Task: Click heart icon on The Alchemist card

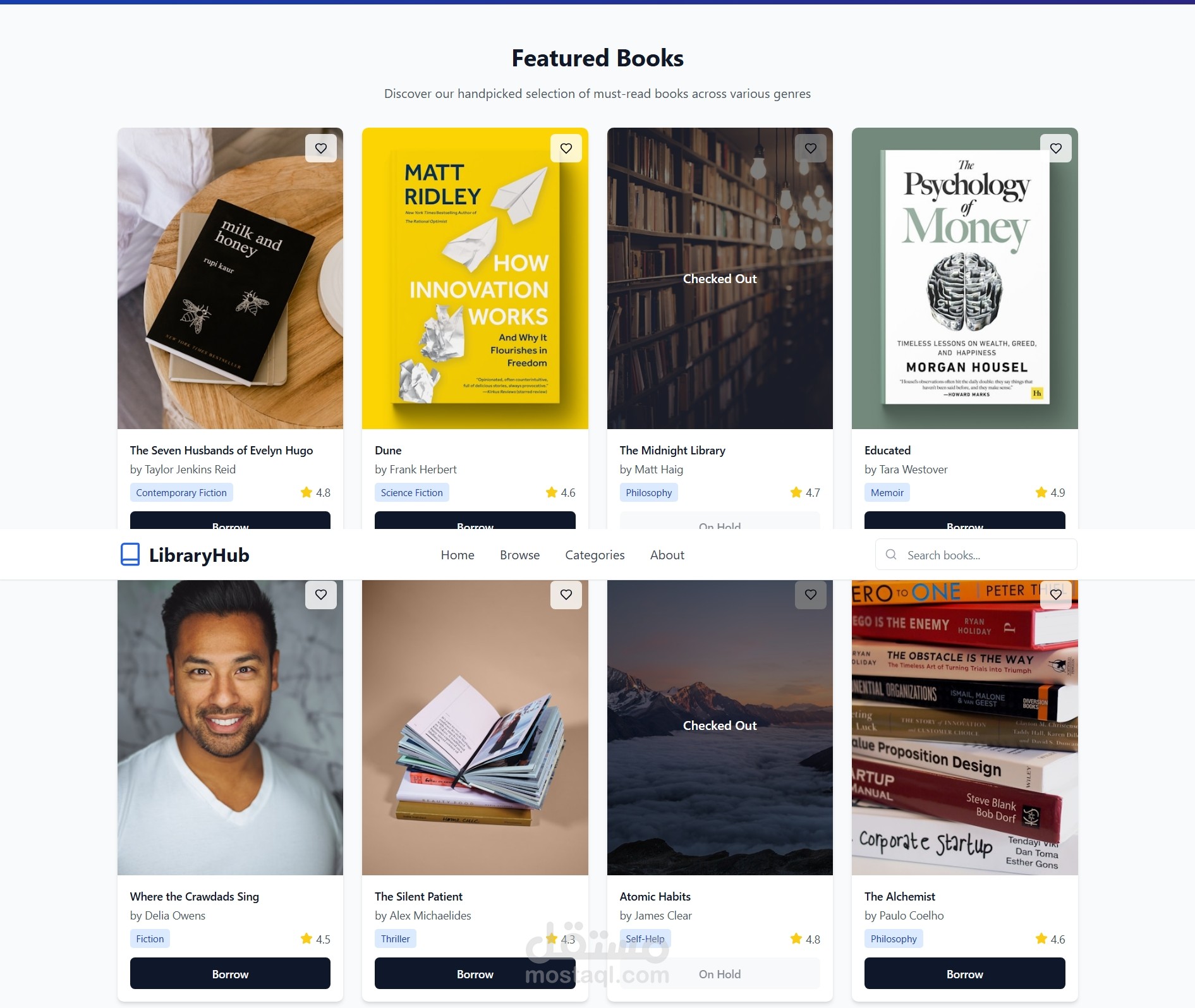Action: point(1056,595)
